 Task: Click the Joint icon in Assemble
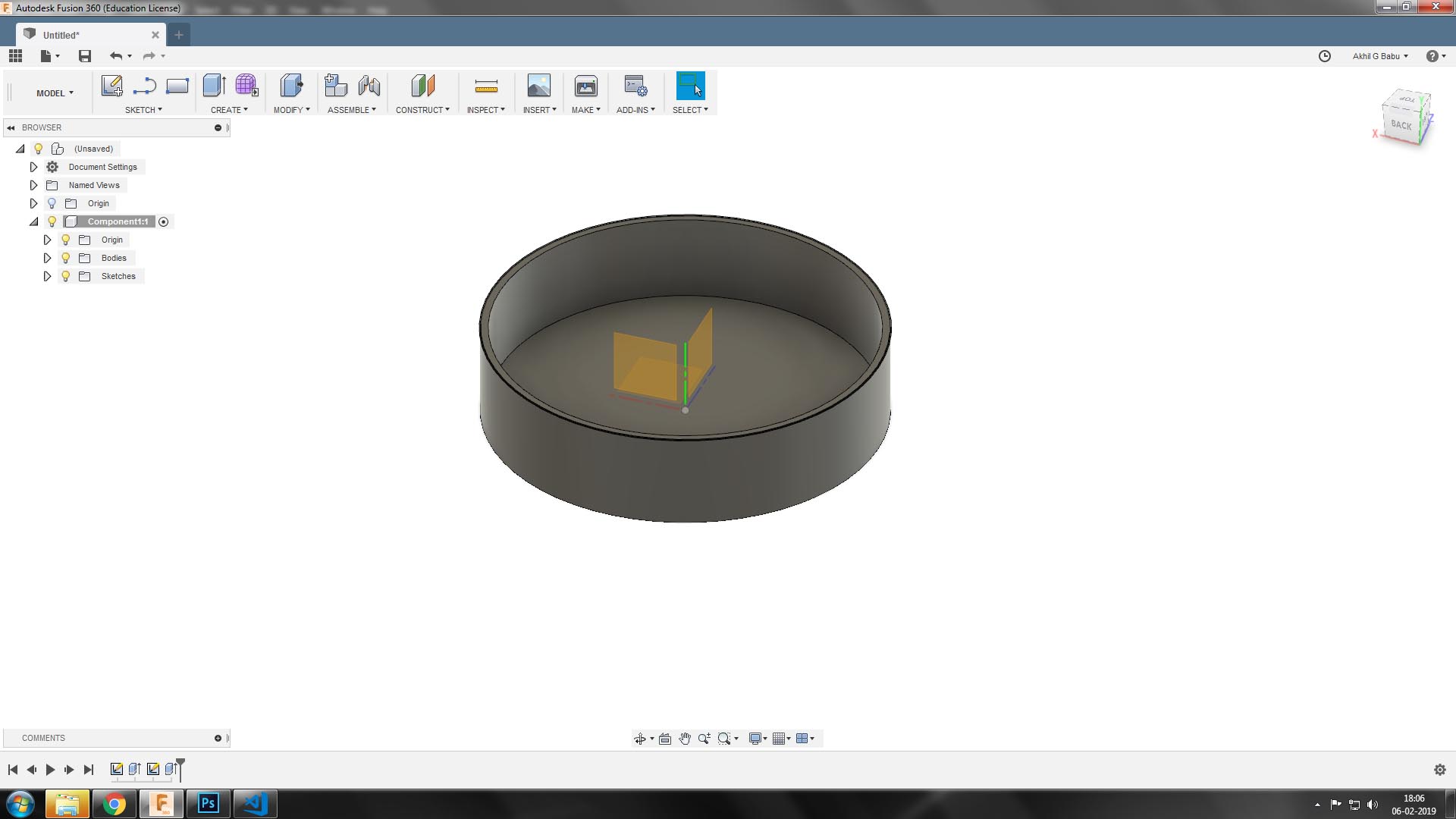[369, 86]
